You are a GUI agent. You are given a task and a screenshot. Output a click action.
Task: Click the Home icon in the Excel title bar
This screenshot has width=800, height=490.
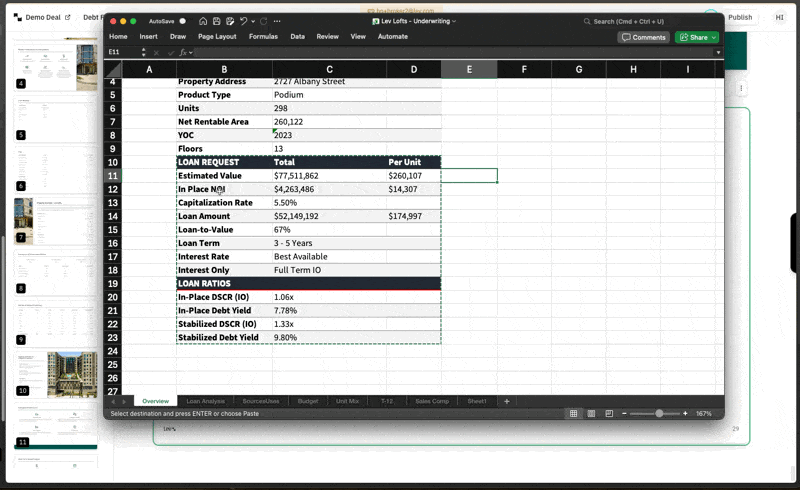click(x=203, y=20)
